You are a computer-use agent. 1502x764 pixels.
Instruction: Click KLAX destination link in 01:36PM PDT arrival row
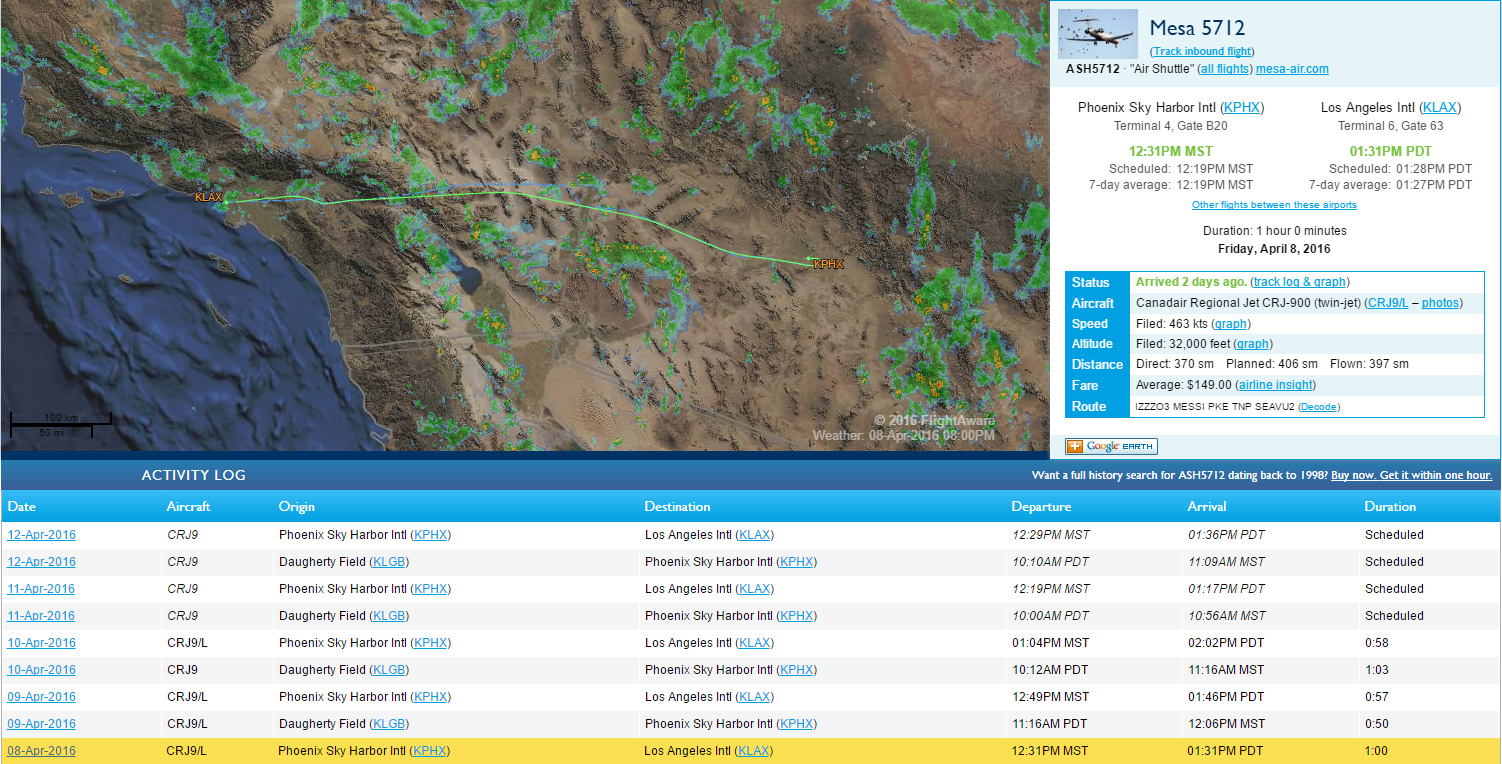coord(754,535)
